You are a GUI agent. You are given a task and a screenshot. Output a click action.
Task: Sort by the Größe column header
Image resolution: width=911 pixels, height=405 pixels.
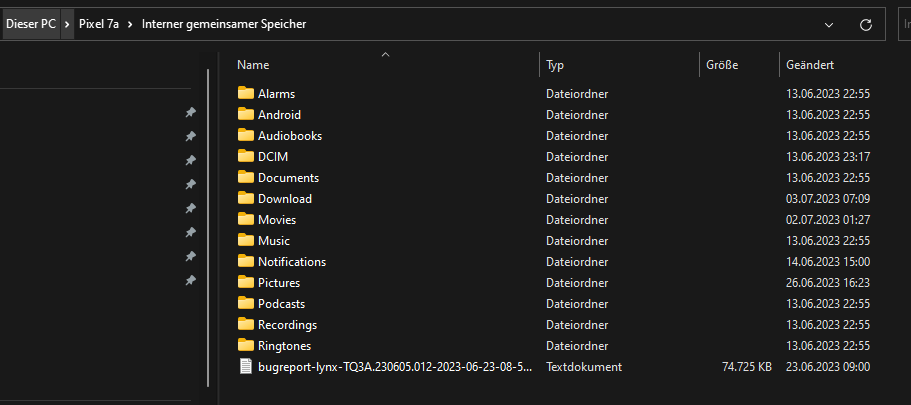[x=722, y=65]
